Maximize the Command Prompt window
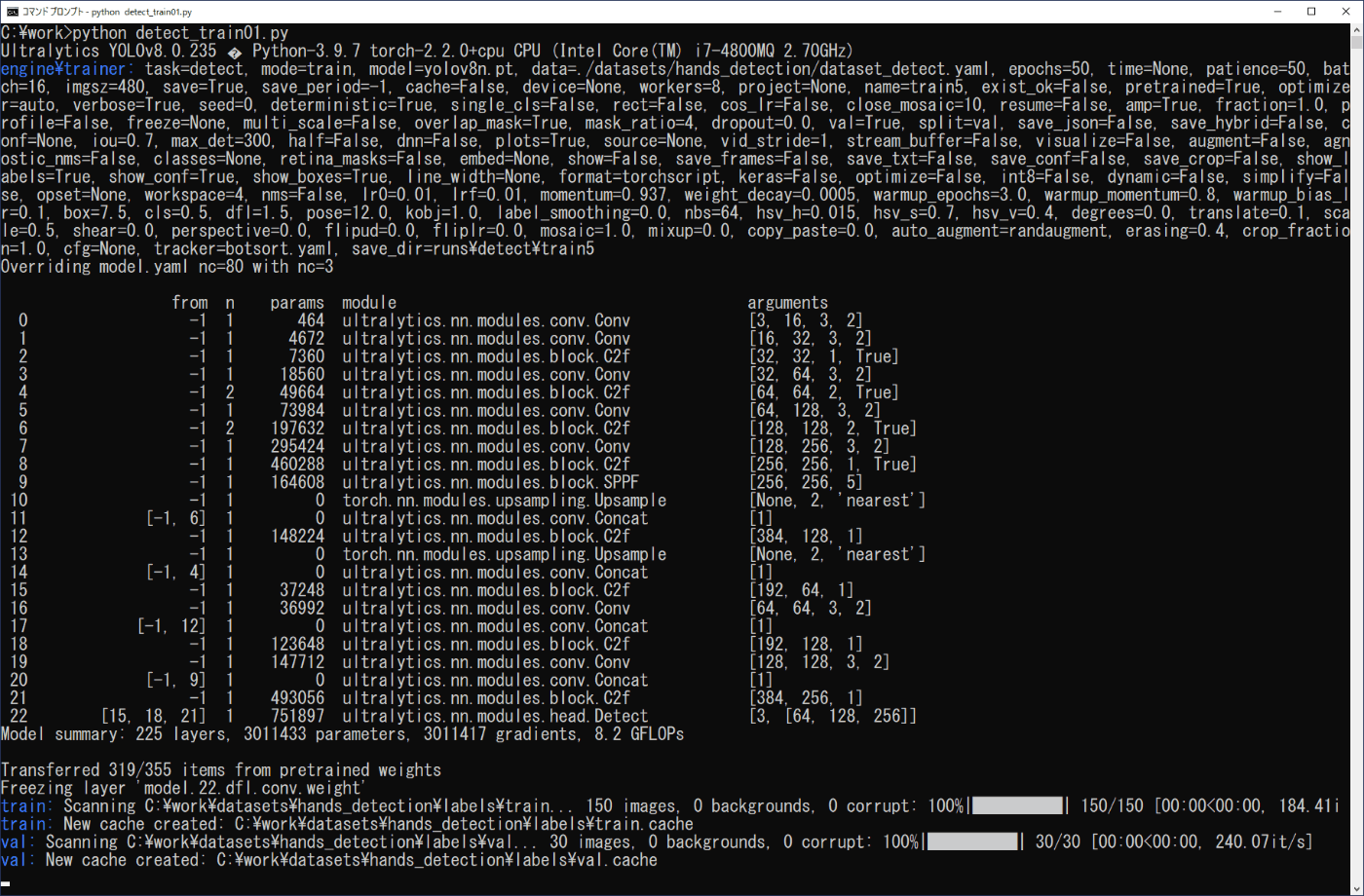This screenshot has width=1364, height=896. (1310, 11)
